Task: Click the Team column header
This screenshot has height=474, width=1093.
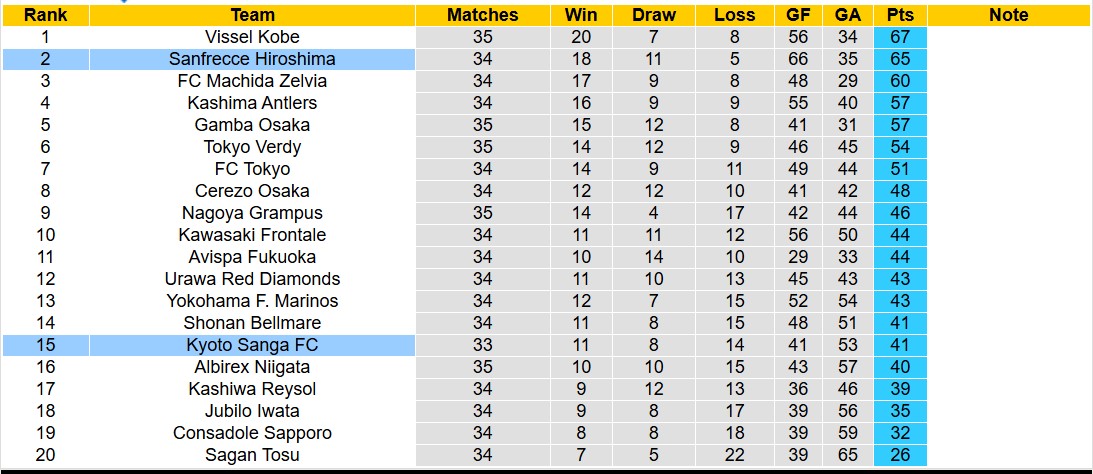Action: click(252, 15)
